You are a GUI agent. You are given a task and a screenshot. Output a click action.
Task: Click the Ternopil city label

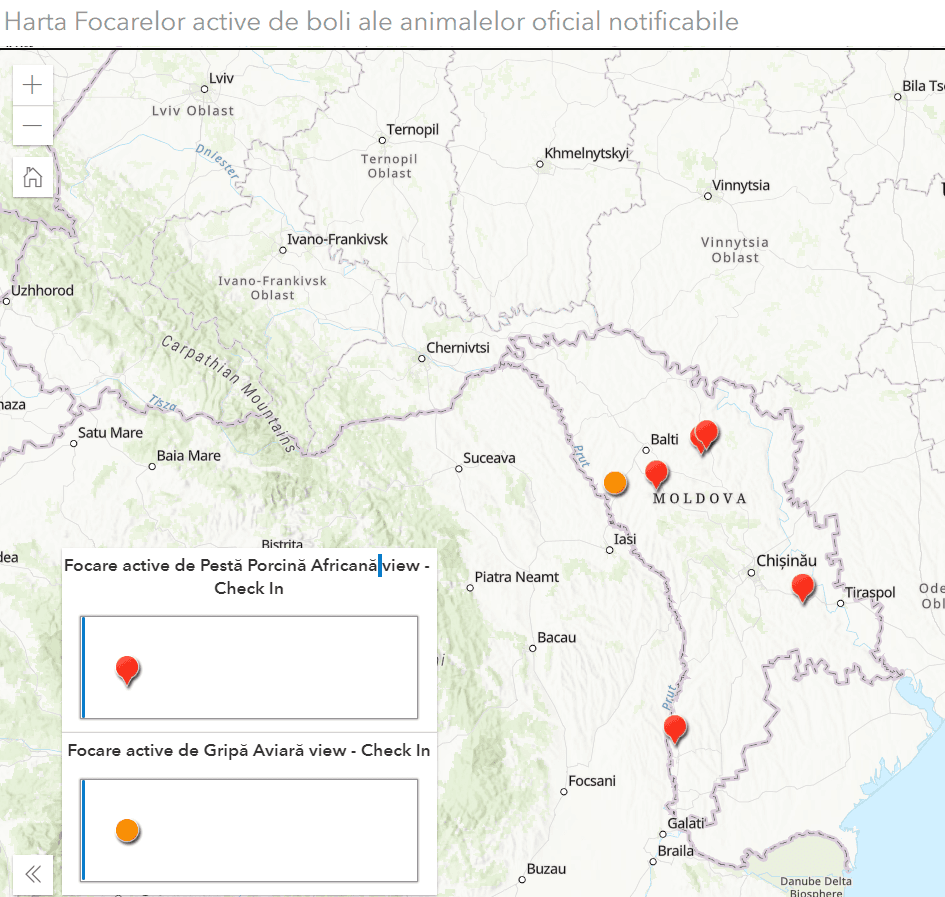412,130
